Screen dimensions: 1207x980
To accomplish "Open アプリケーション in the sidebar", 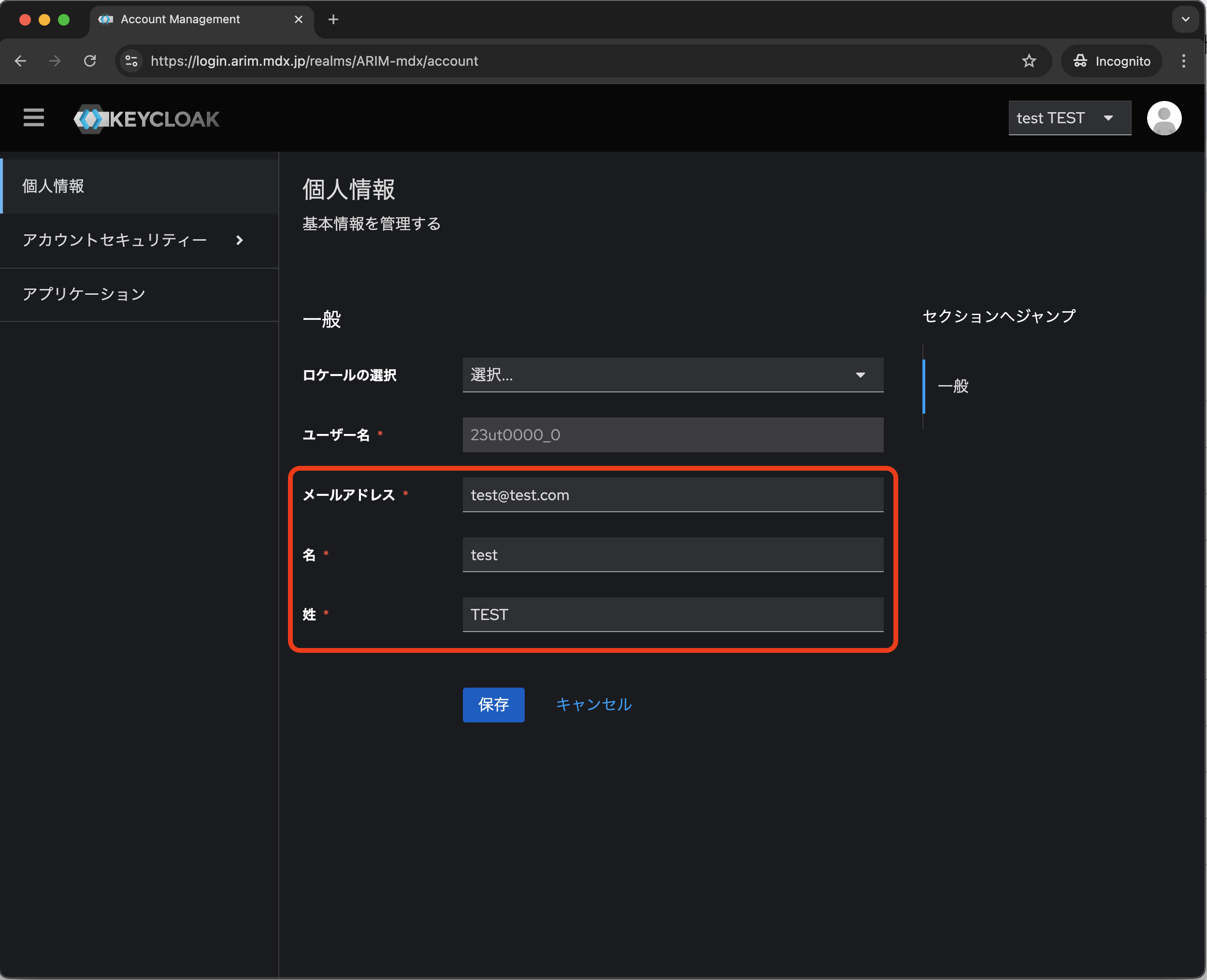I will click(x=85, y=294).
